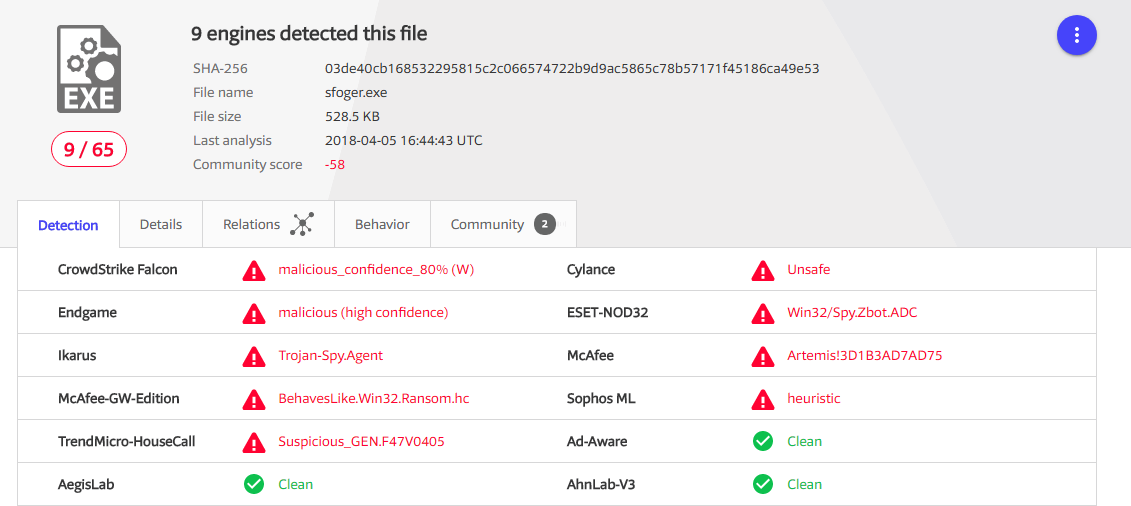Click the file name sfoger.exe
The width and height of the screenshot is (1131, 506).
point(356,92)
